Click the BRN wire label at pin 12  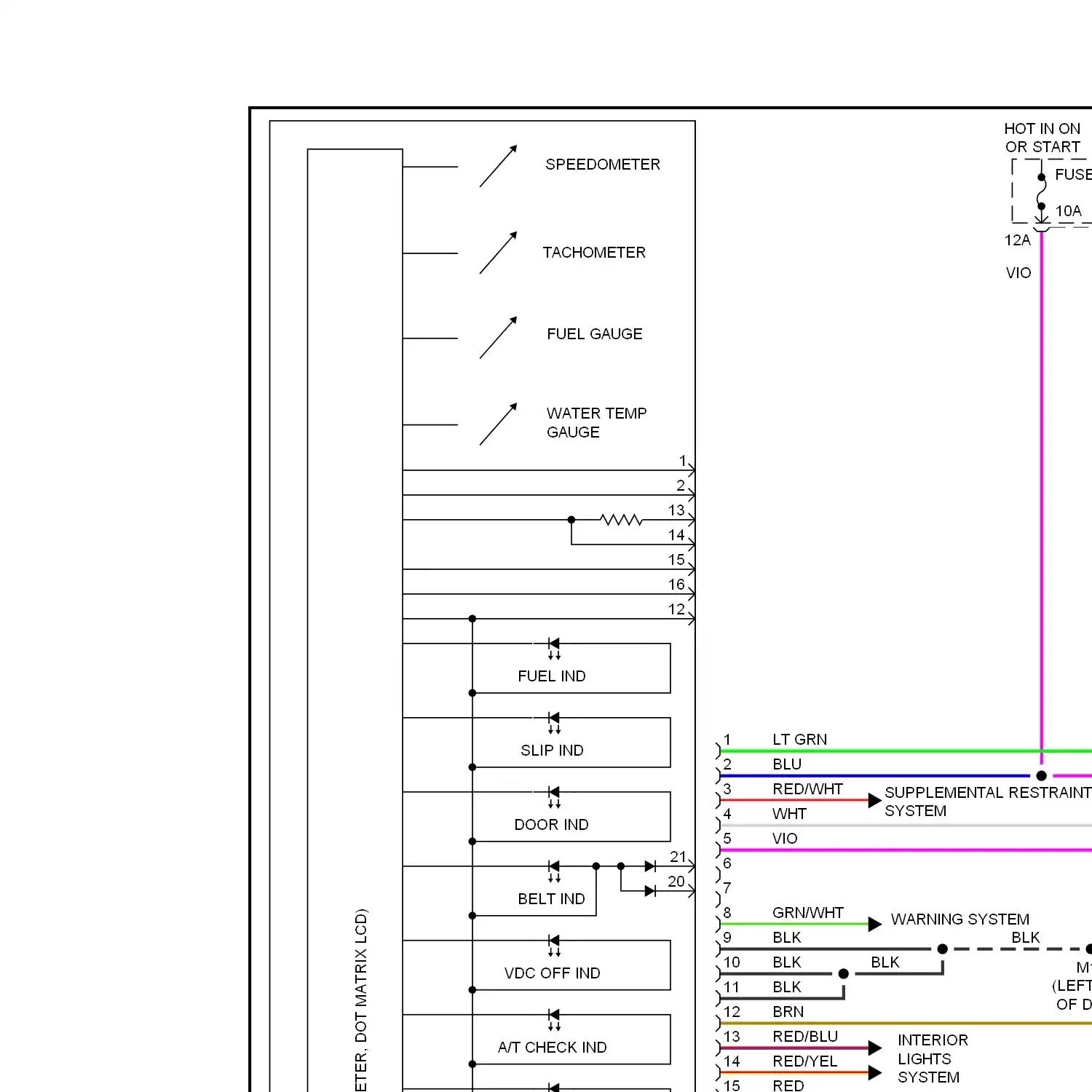788,1012
